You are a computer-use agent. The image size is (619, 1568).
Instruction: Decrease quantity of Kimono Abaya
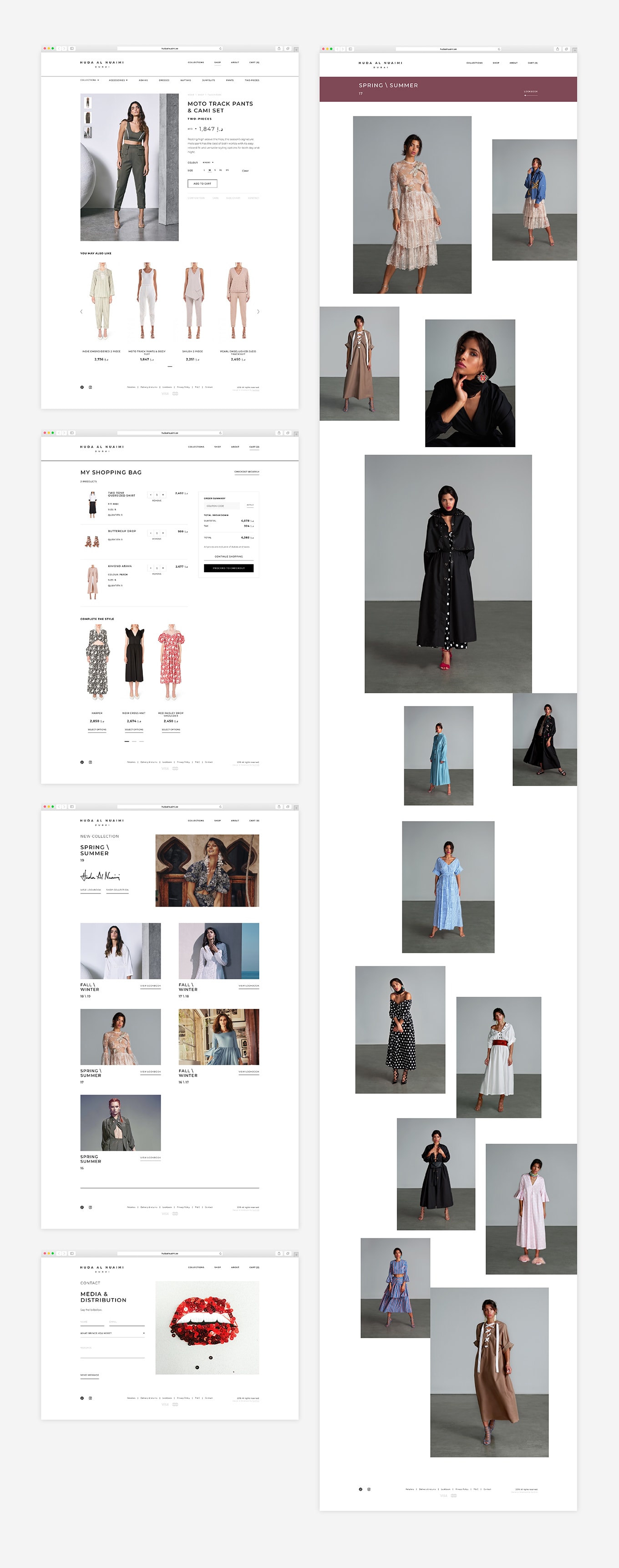151,568
